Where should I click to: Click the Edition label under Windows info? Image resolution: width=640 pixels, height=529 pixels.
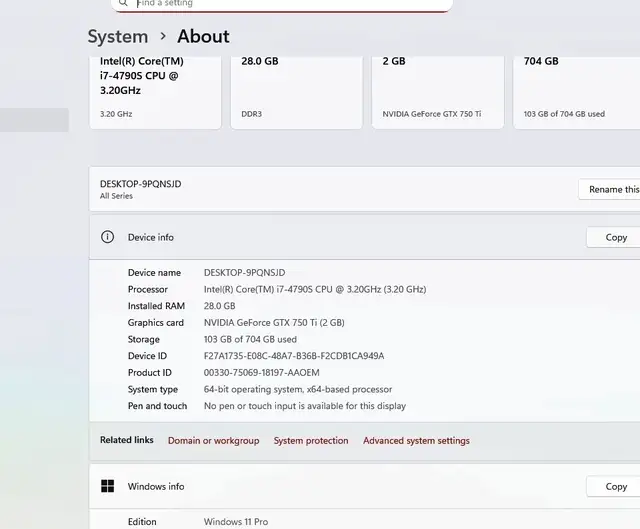tap(142, 522)
